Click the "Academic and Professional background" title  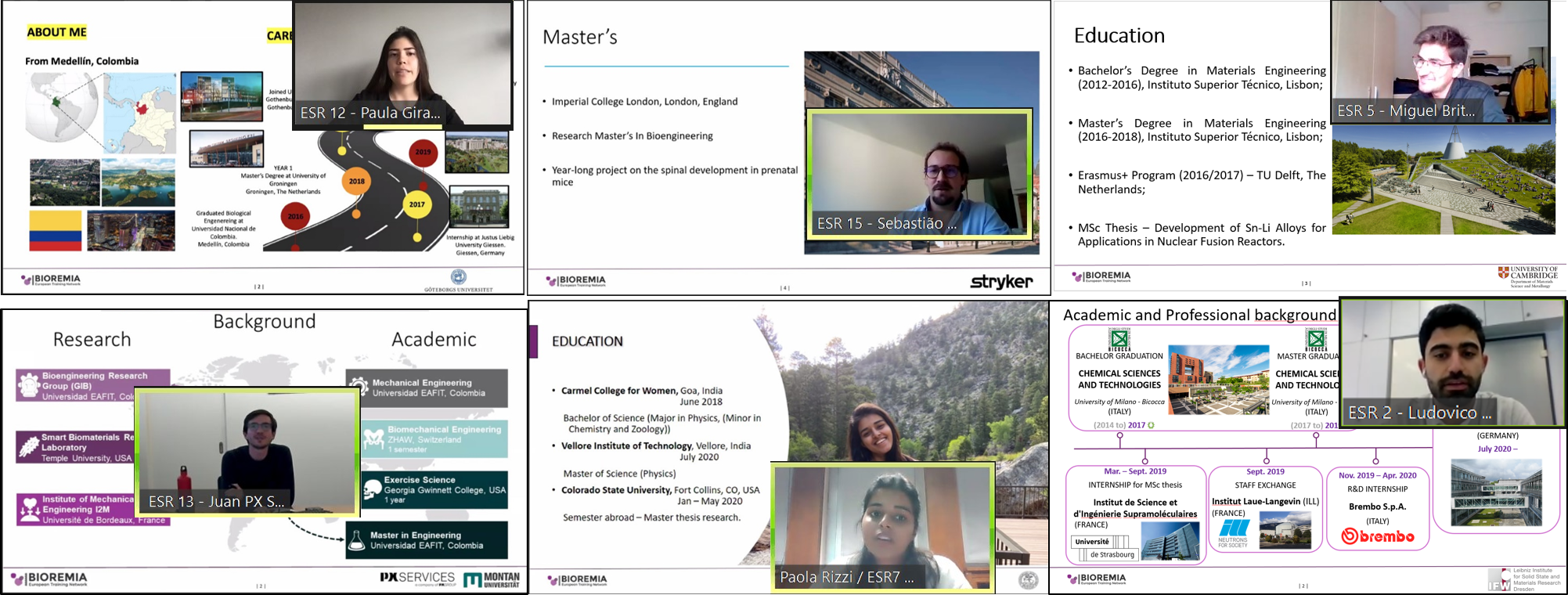pyautogui.click(x=1199, y=315)
